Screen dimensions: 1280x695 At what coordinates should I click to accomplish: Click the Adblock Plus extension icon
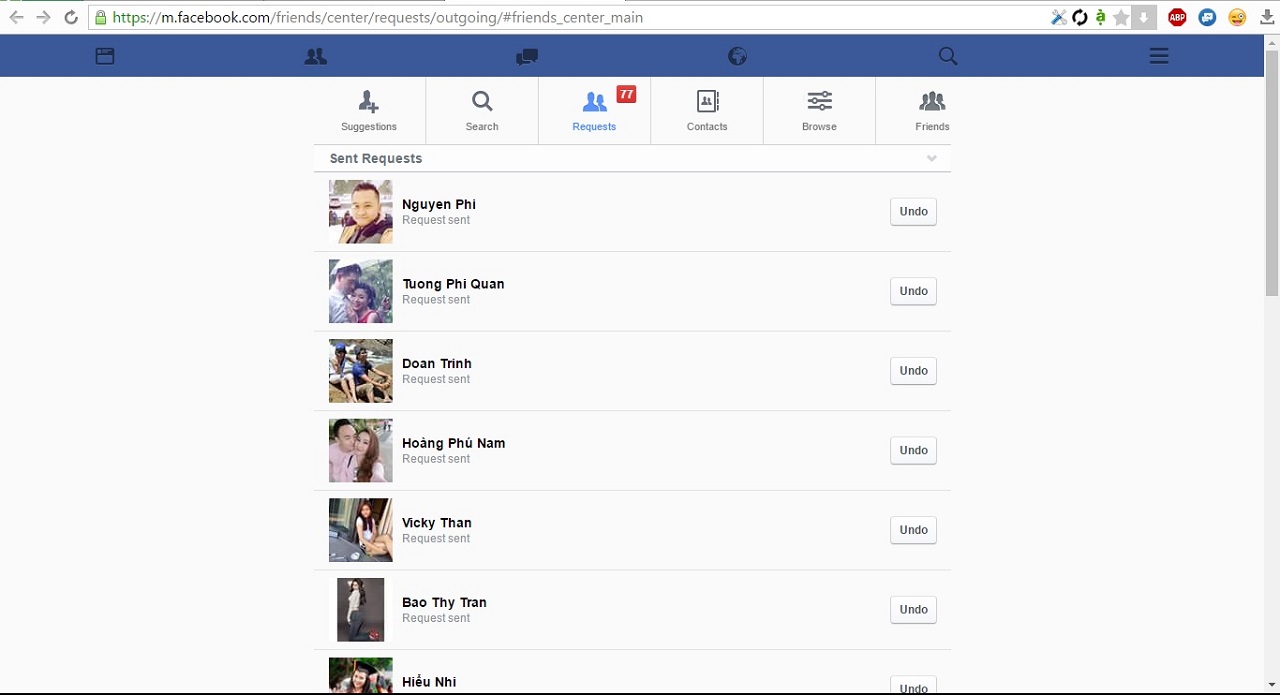pos(1177,17)
